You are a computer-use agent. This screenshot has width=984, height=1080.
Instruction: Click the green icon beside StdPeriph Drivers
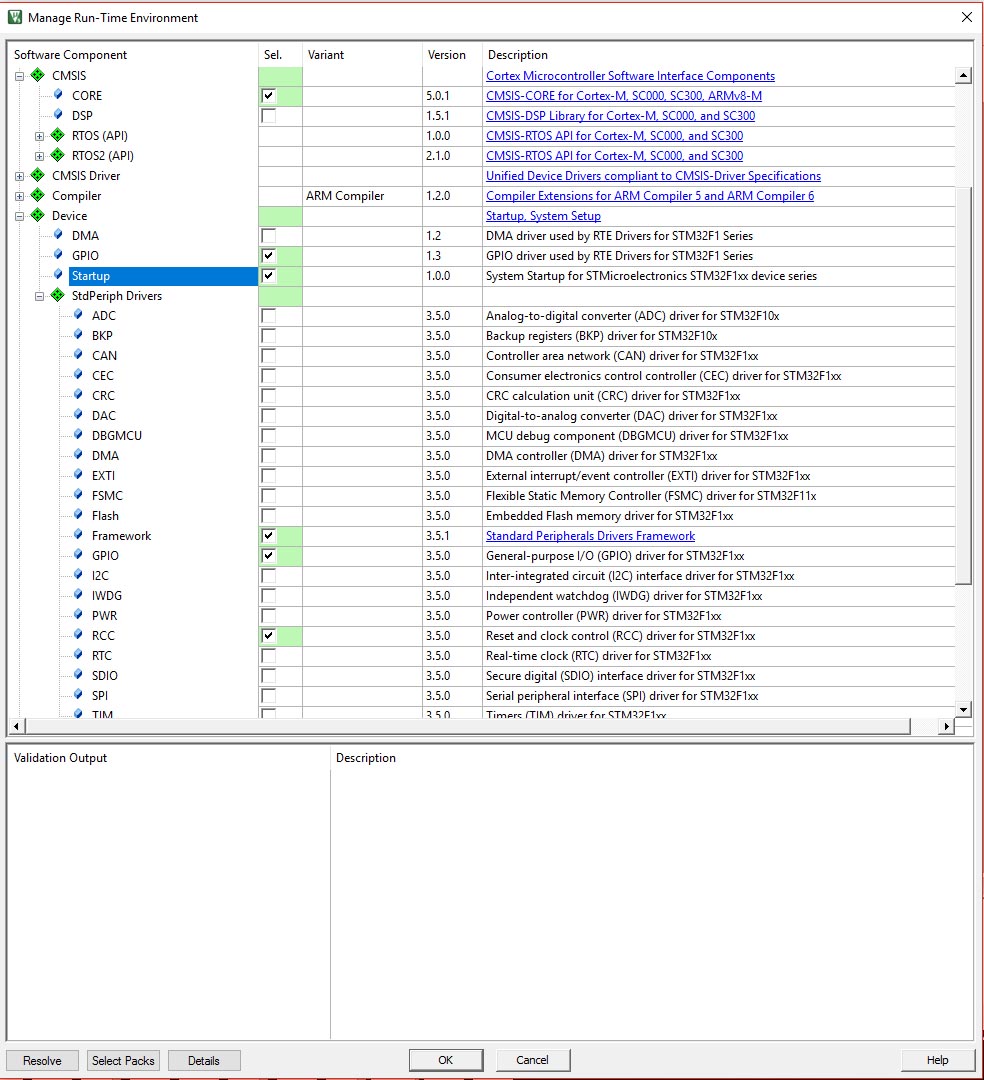58,296
